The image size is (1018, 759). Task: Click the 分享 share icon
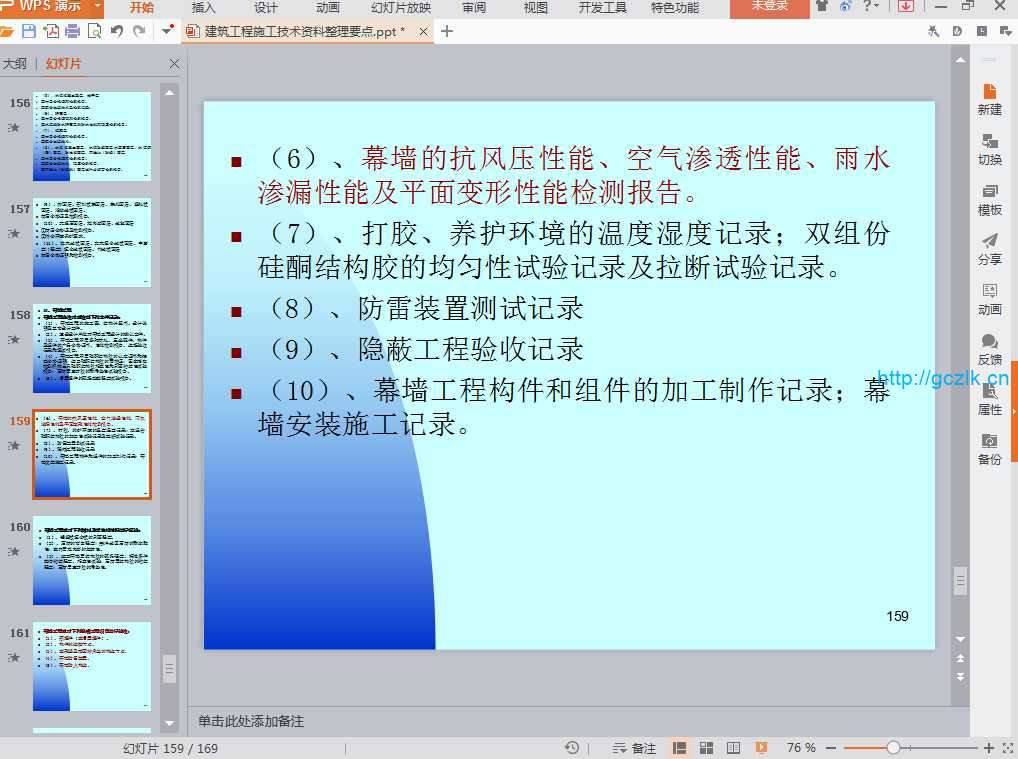(989, 248)
